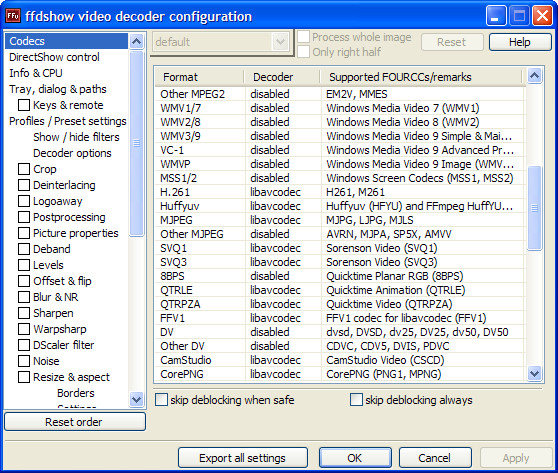The height and width of the screenshot is (473, 558).
Task: Sort by Format column header
Action: [x=200, y=77]
